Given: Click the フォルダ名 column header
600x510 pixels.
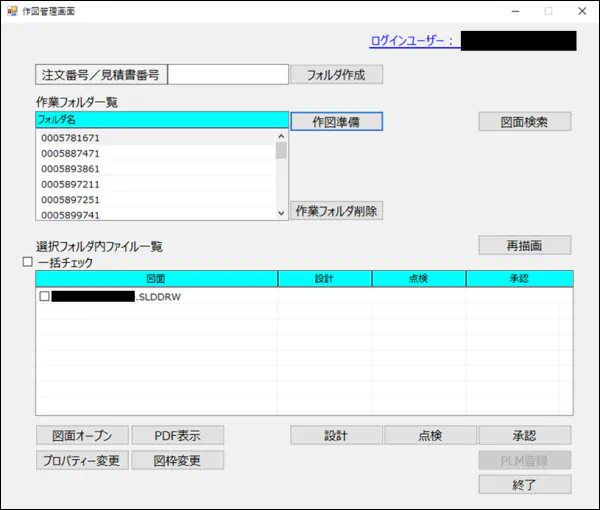Looking at the screenshot, I should click(162, 120).
